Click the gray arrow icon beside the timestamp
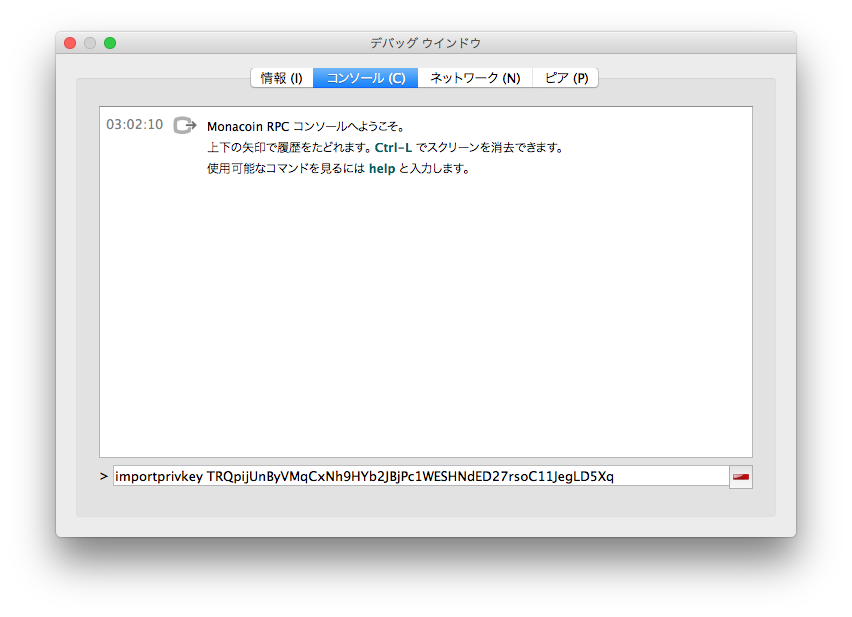The image size is (852, 617). [x=185, y=125]
